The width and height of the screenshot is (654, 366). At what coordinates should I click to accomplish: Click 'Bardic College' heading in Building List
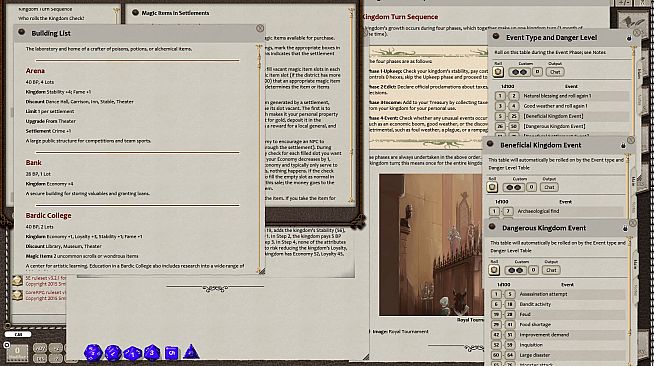(x=48, y=216)
